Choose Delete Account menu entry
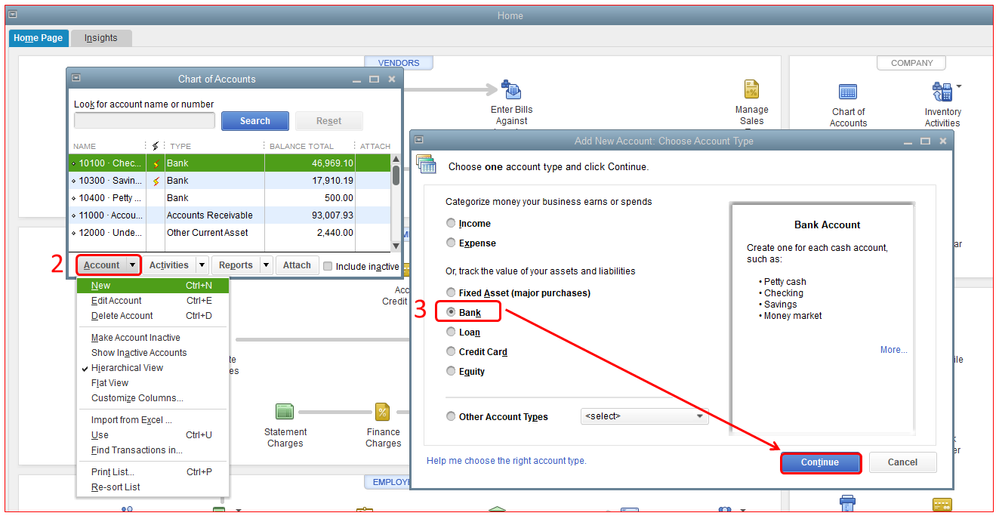 [x=152, y=316]
